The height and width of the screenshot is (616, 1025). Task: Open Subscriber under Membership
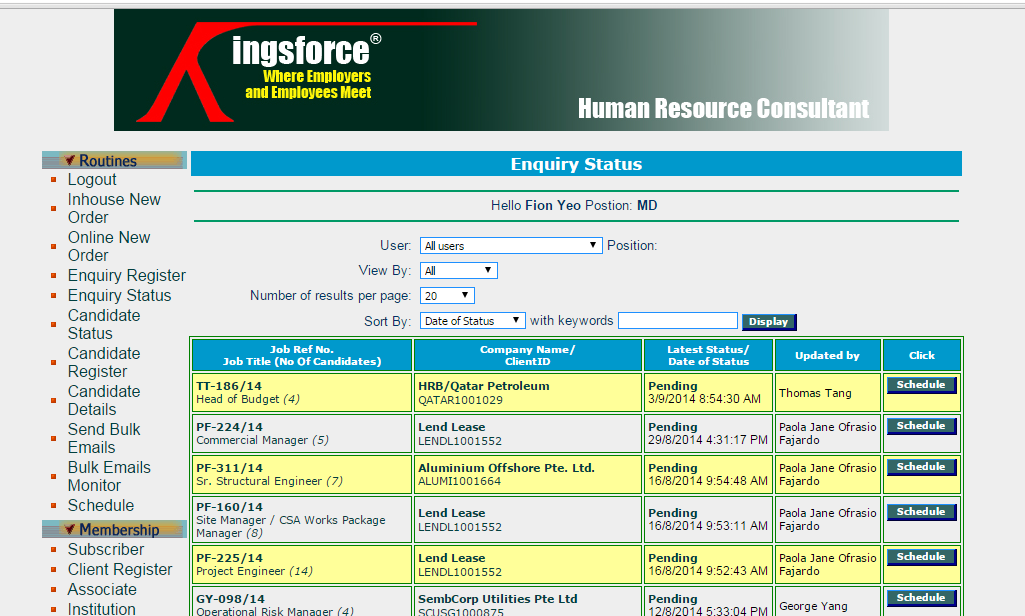pos(106,549)
